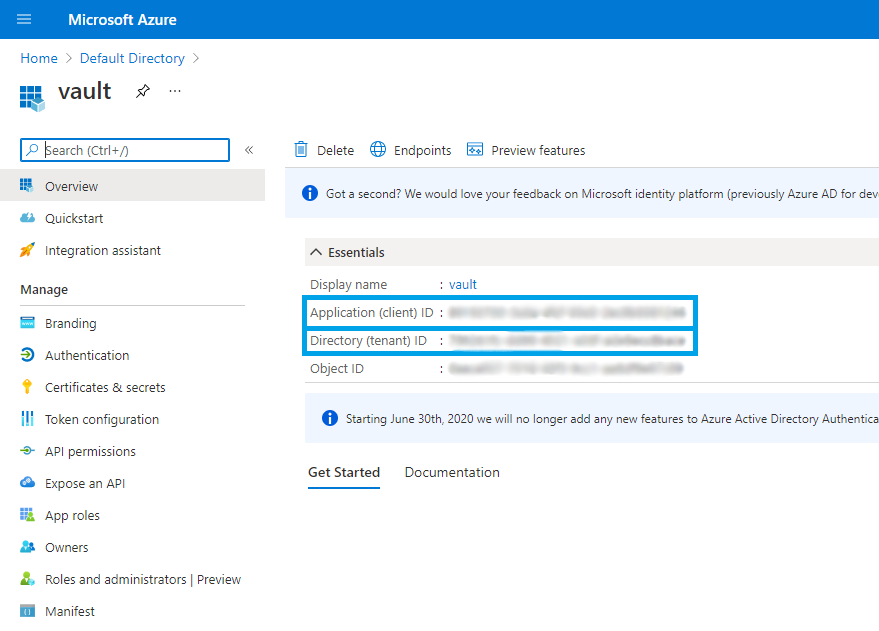Open Token configuration
This screenshot has width=879, height=631.
pyautogui.click(x=101, y=419)
